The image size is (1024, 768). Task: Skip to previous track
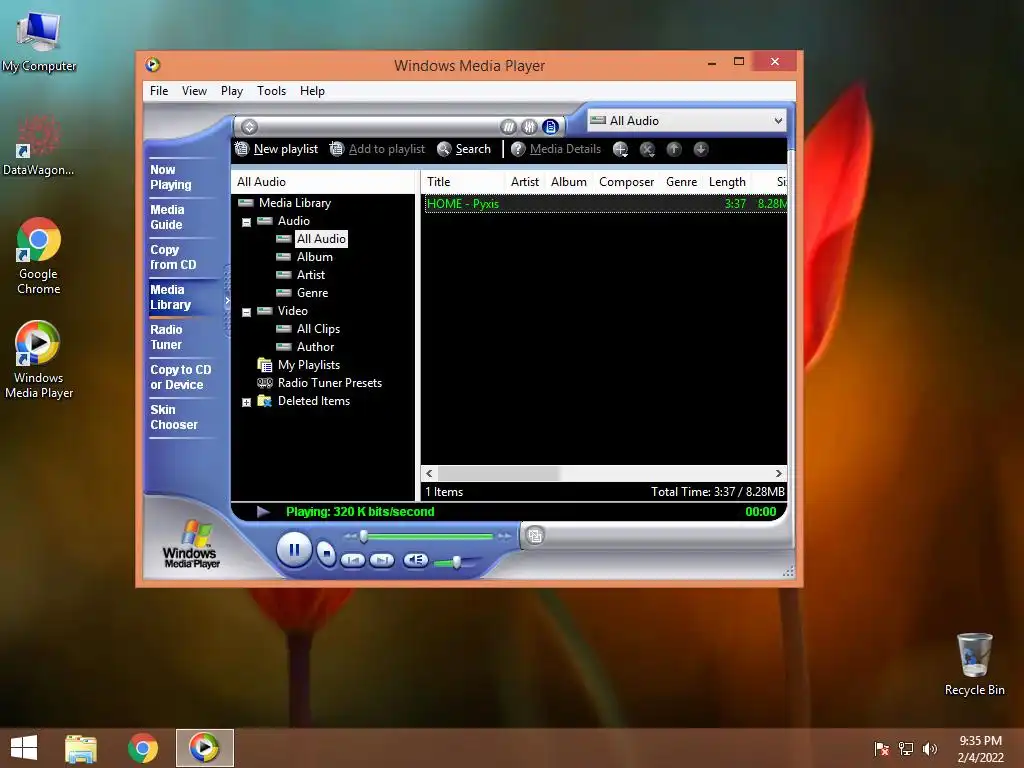click(x=353, y=560)
